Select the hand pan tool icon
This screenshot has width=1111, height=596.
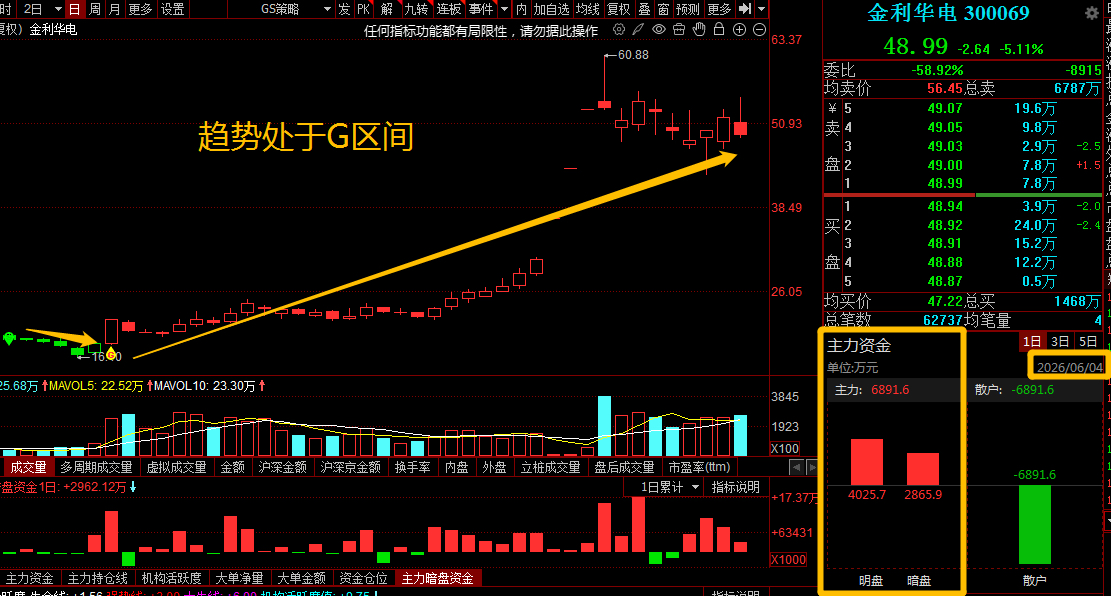coord(699,30)
